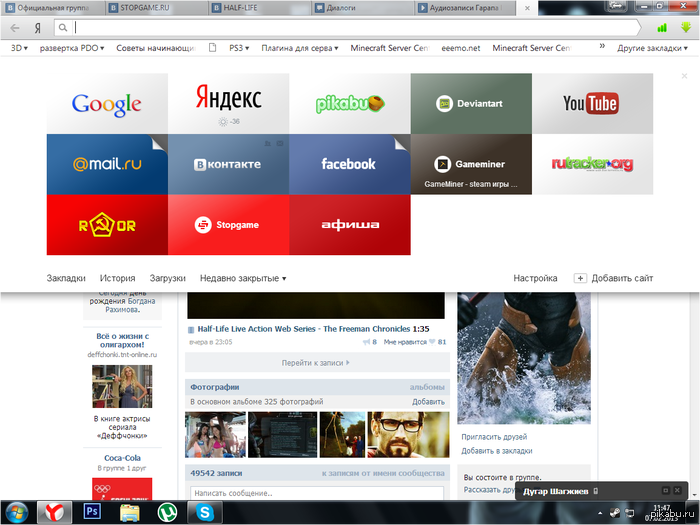
Task: Switch to Диалоги tab
Action: pos(363,8)
